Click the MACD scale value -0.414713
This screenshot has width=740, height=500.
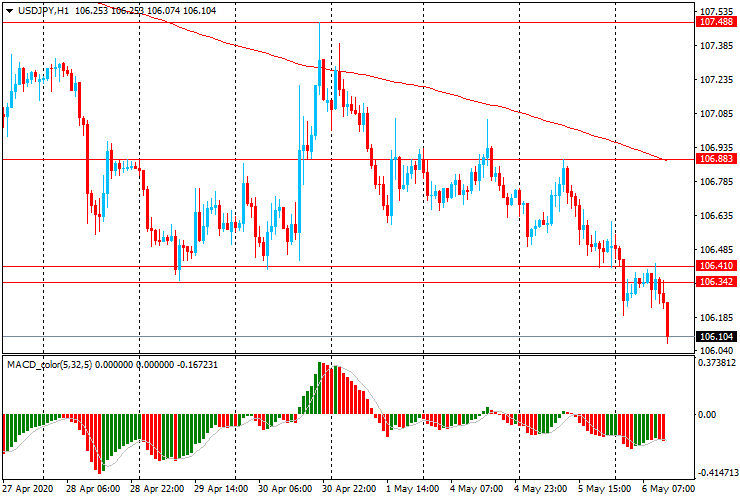718,472
